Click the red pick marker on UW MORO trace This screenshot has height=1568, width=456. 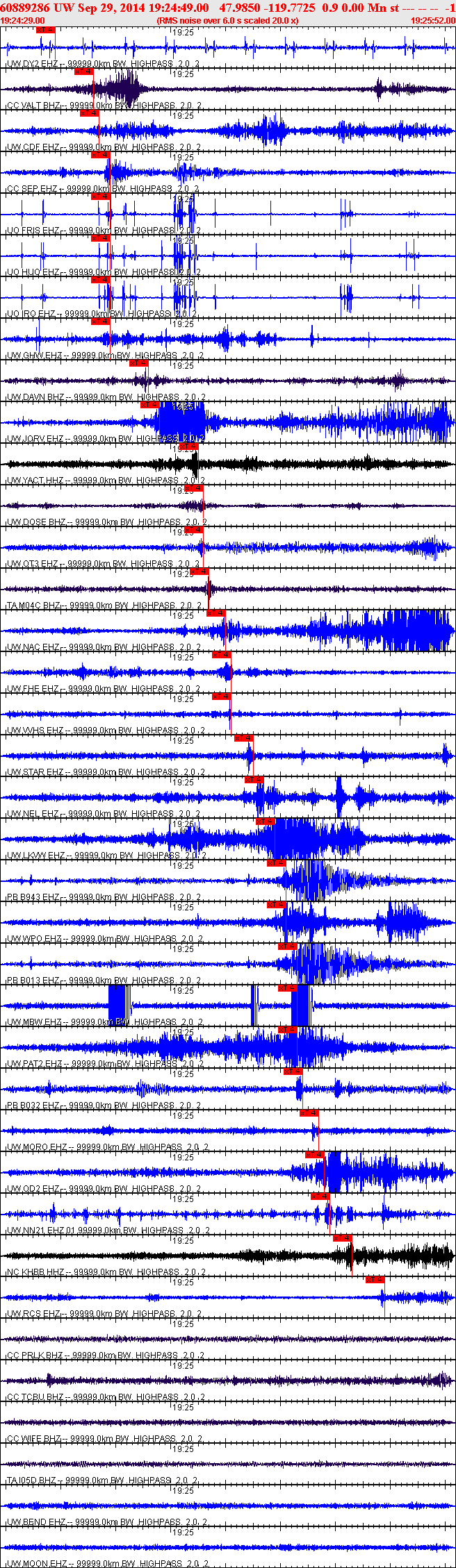pyautogui.click(x=309, y=1113)
